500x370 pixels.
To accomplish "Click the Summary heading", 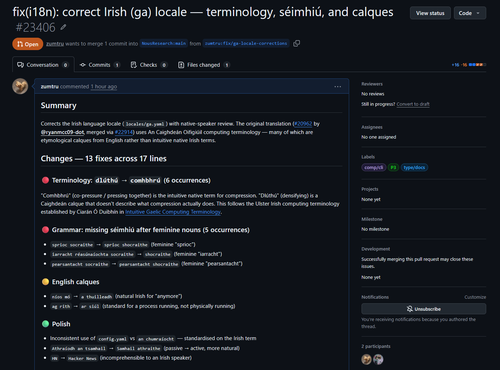I will tap(59, 106).
